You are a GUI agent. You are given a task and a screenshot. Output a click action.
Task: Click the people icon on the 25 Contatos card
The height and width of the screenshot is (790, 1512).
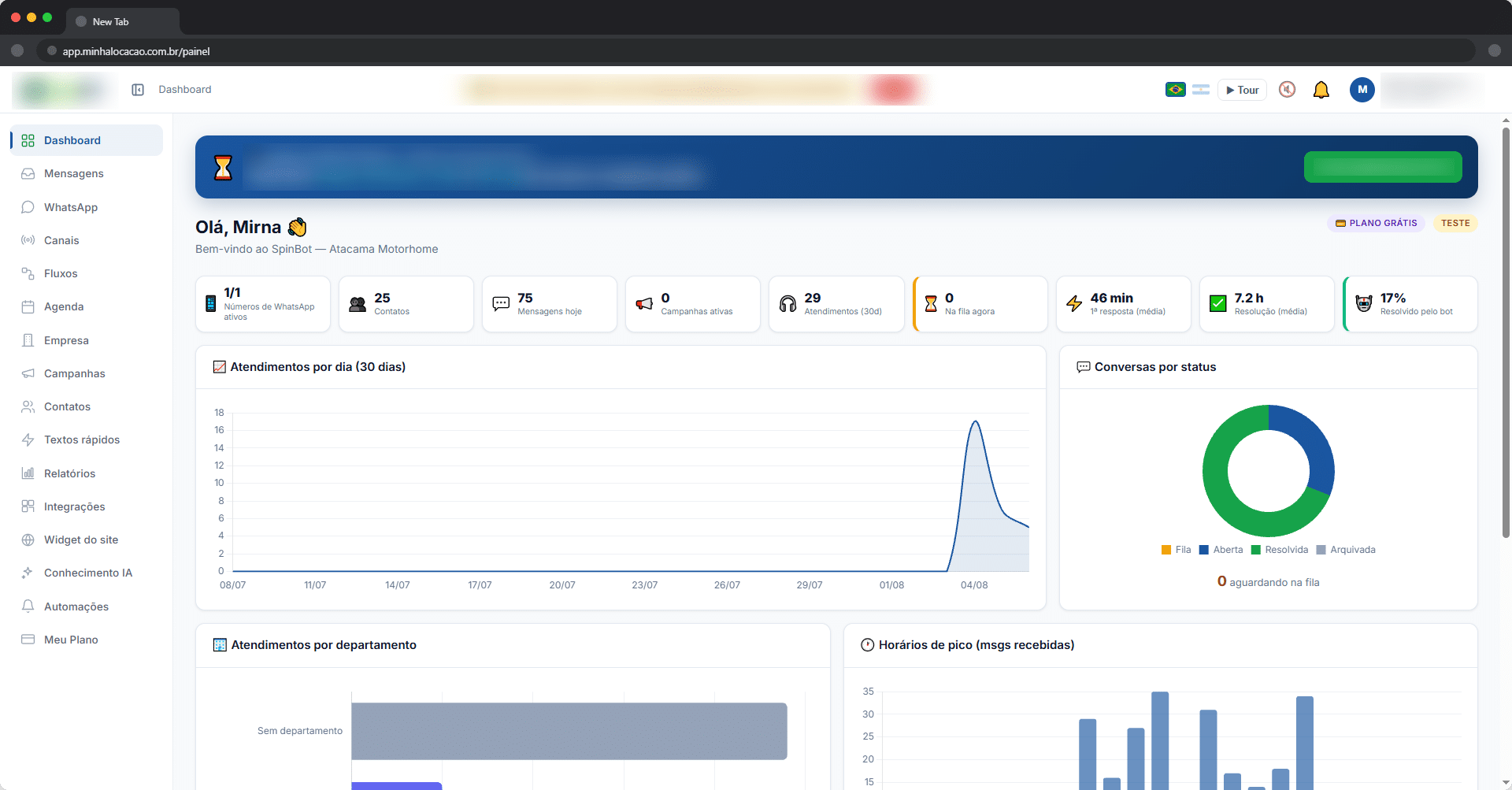pyautogui.click(x=358, y=304)
